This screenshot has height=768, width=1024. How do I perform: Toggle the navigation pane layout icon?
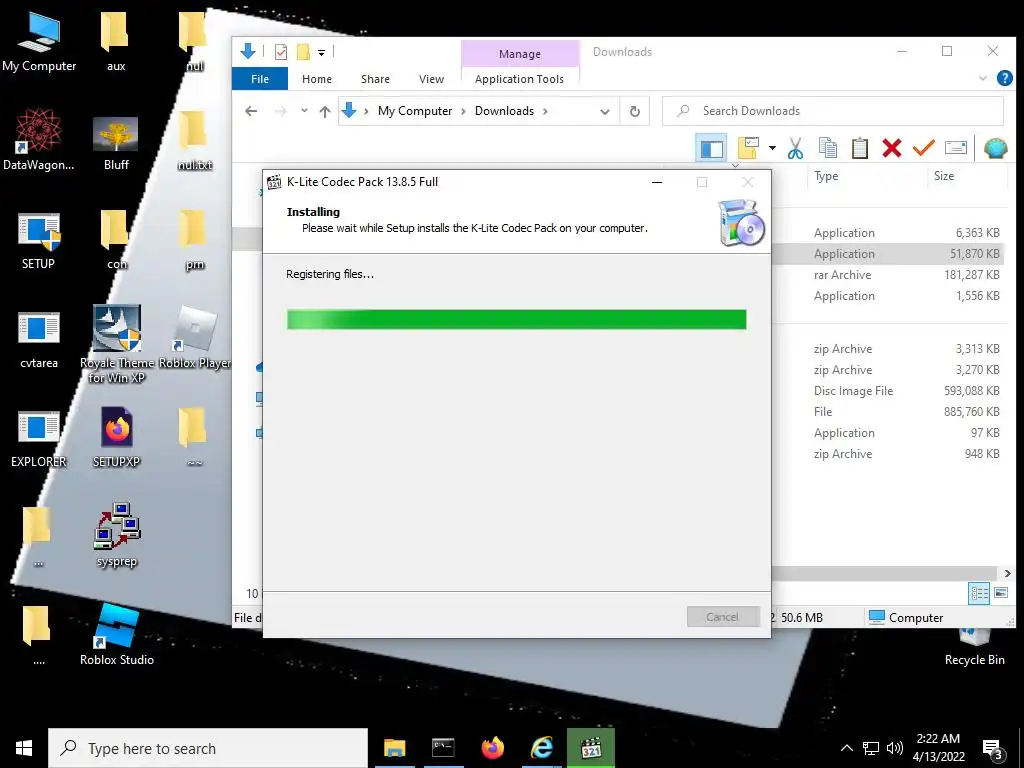711,148
